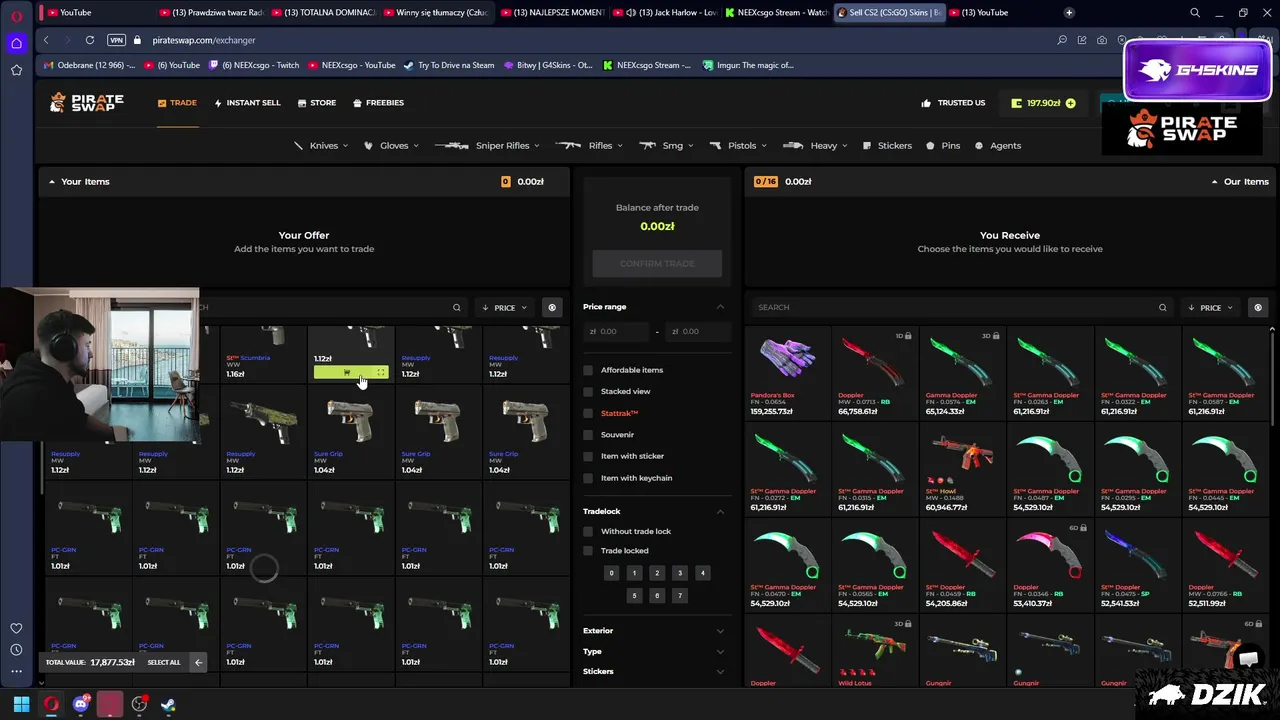1280x720 pixels.
Task: Click Select All in inventory
Action: (164, 662)
